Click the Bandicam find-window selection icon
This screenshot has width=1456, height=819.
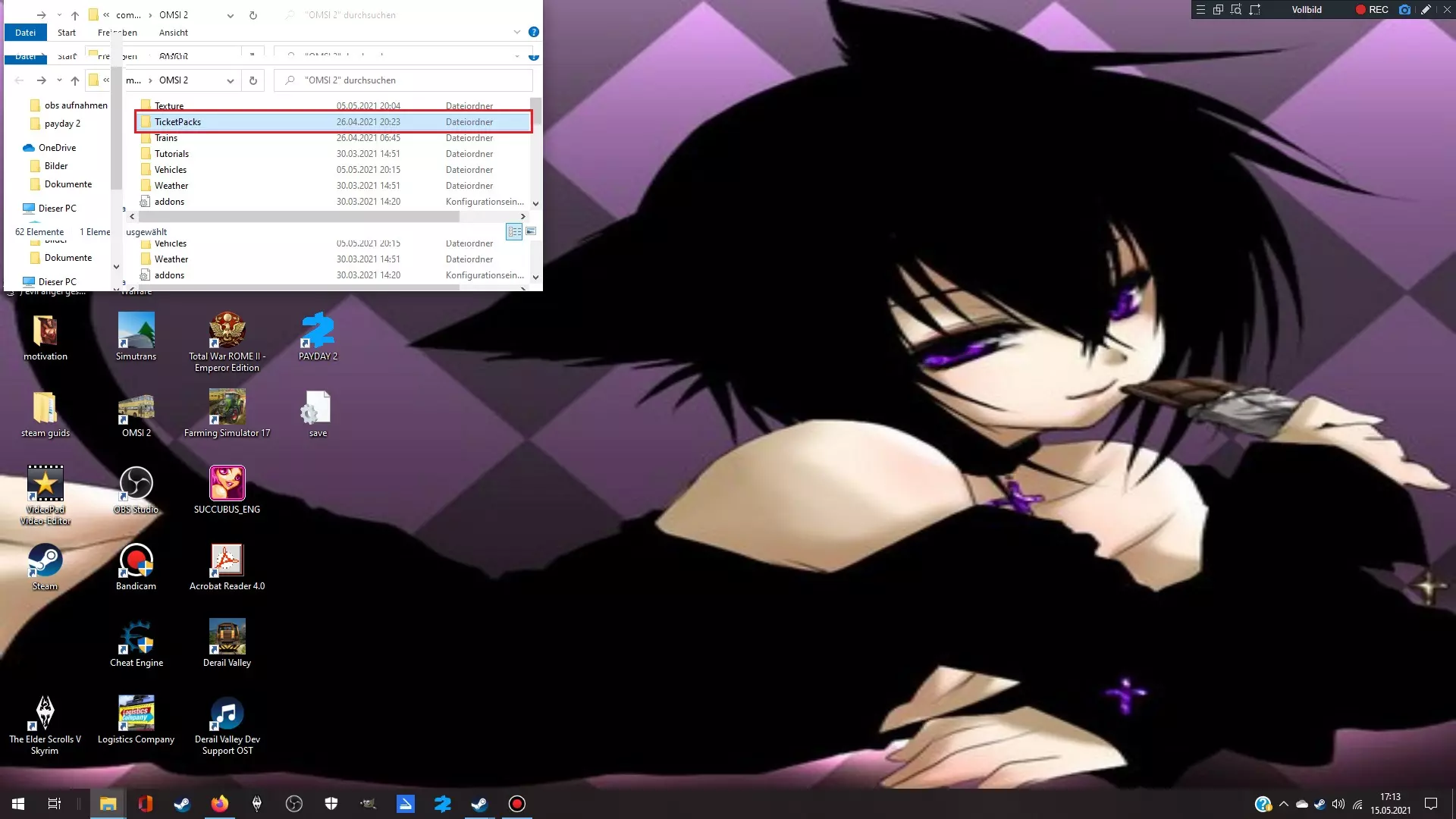coord(1236,10)
